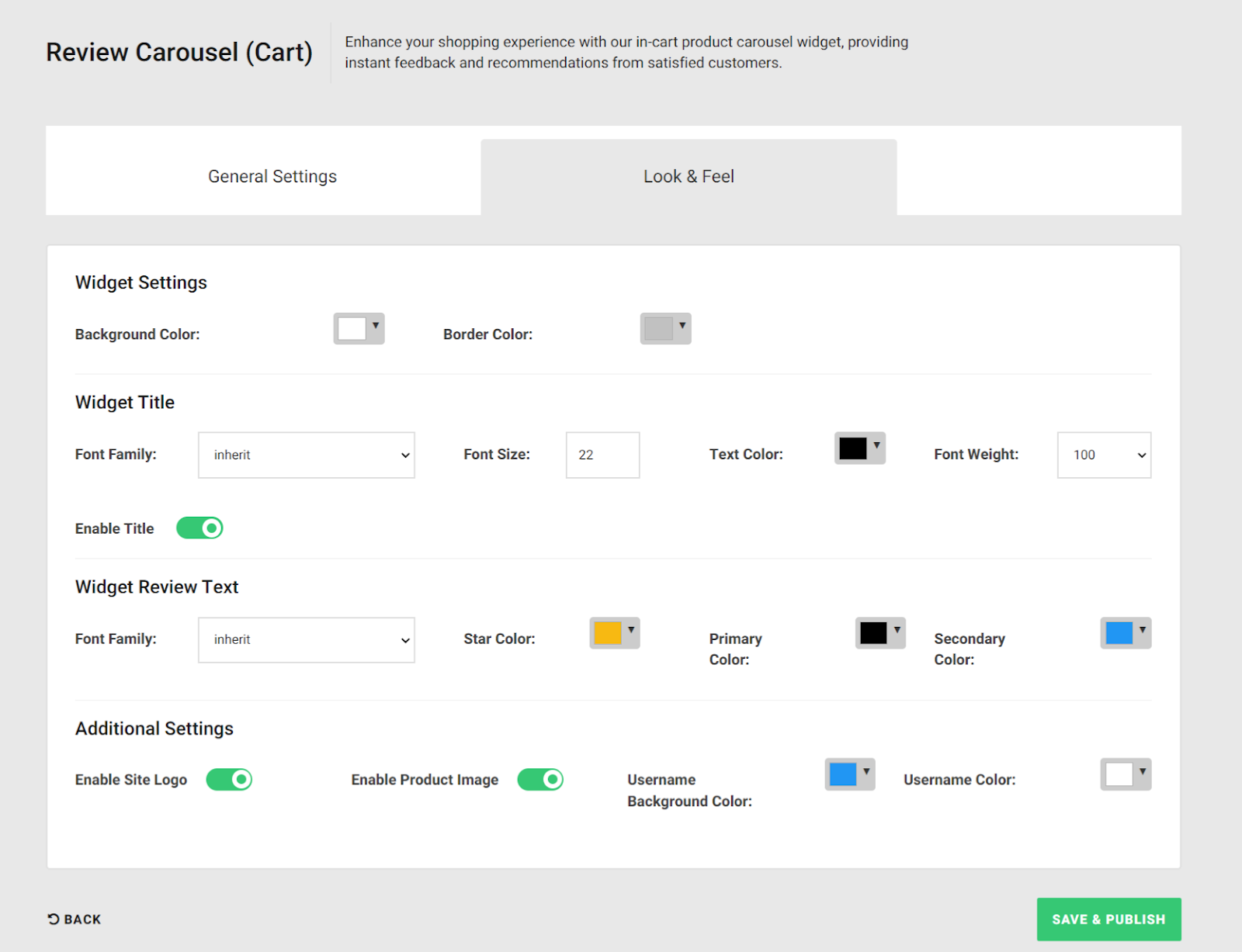The width and height of the screenshot is (1242, 952).
Task: Click the Star Color label
Action: pos(499,639)
